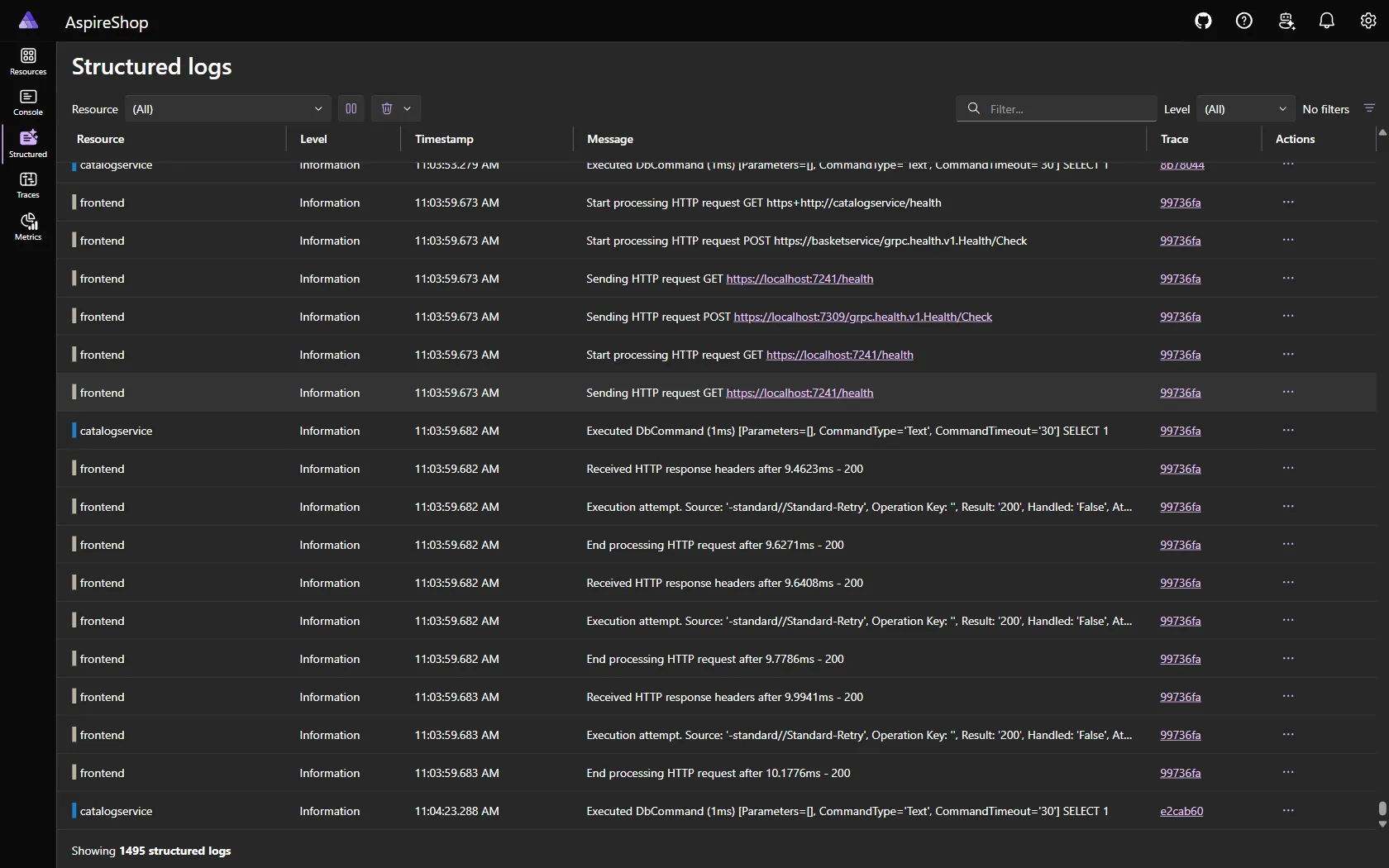
Task: Click the scroll down arrow of the log list
Action: point(1382,824)
